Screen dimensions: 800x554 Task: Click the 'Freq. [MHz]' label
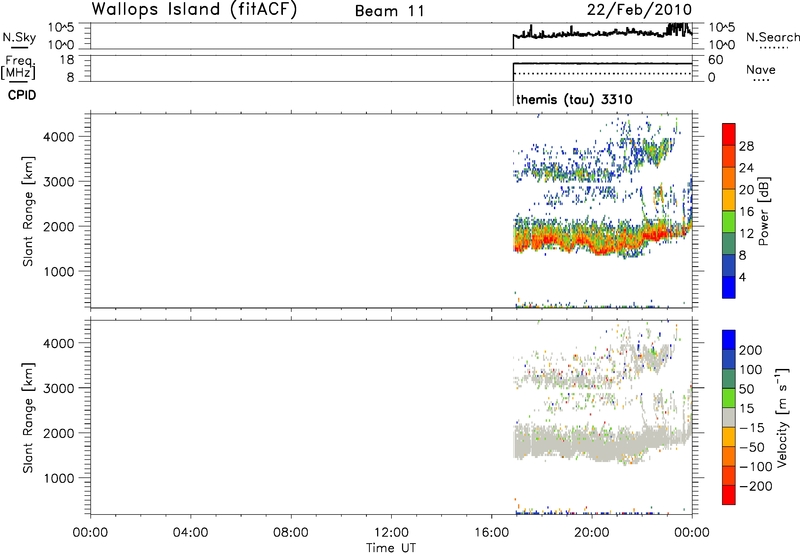[19, 67]
